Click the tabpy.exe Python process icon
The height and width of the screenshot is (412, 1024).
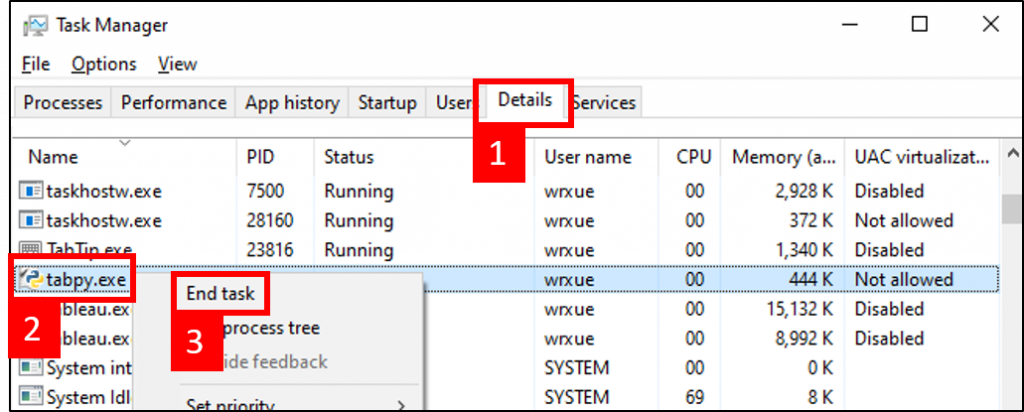pyautogui.click(x=31, y=280)
